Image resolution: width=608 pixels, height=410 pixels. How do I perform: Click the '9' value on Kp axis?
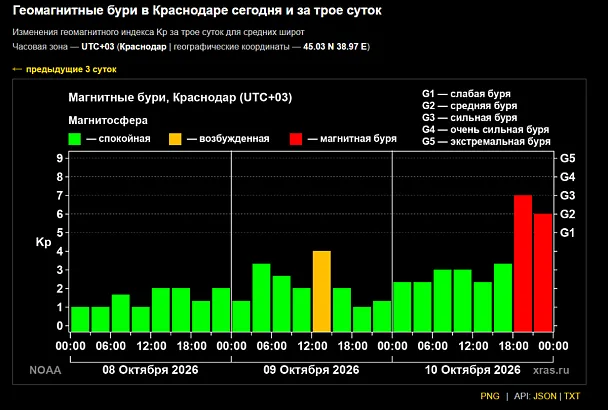[59, 158]
